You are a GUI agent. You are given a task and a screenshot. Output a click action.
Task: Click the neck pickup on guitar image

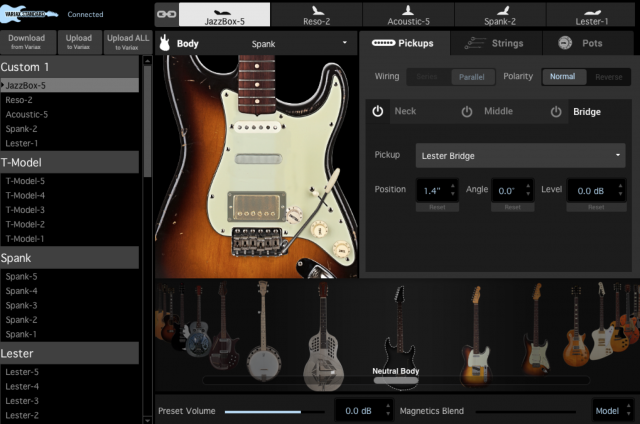point(257,127)
